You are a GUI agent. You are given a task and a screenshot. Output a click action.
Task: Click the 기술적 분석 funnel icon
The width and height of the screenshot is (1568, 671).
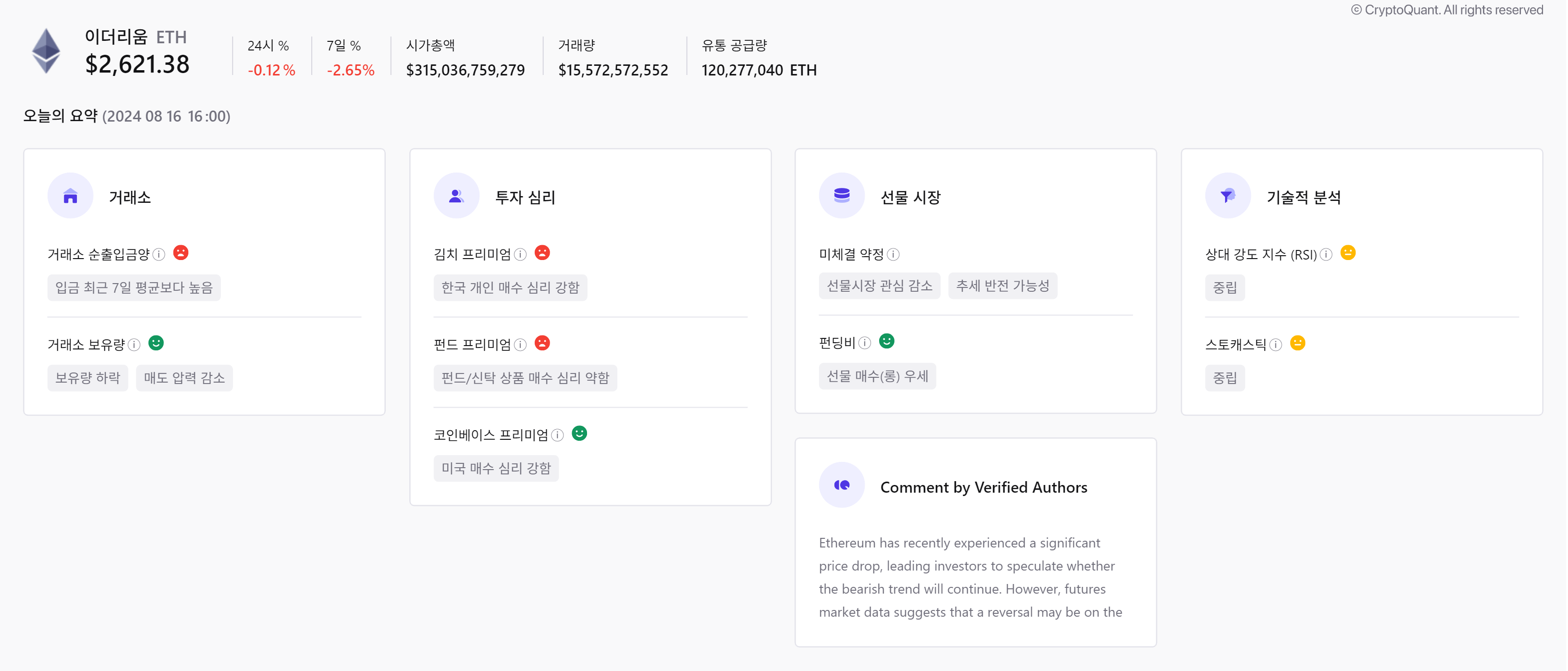(1228, 196)
